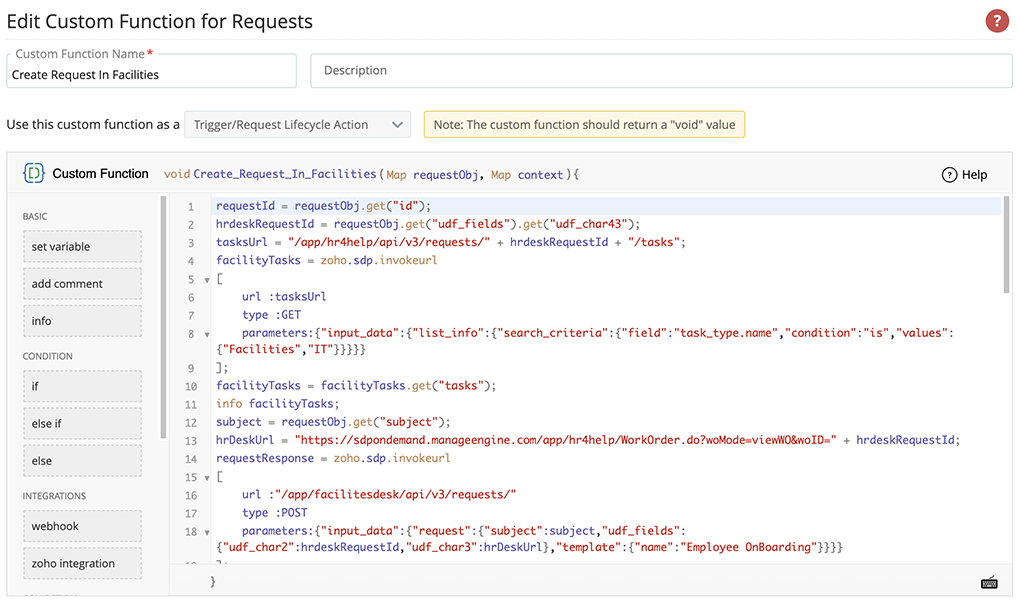Insert an "if" condition block
The height and width of the screenshot is (600, 1017).
point(82,386)
